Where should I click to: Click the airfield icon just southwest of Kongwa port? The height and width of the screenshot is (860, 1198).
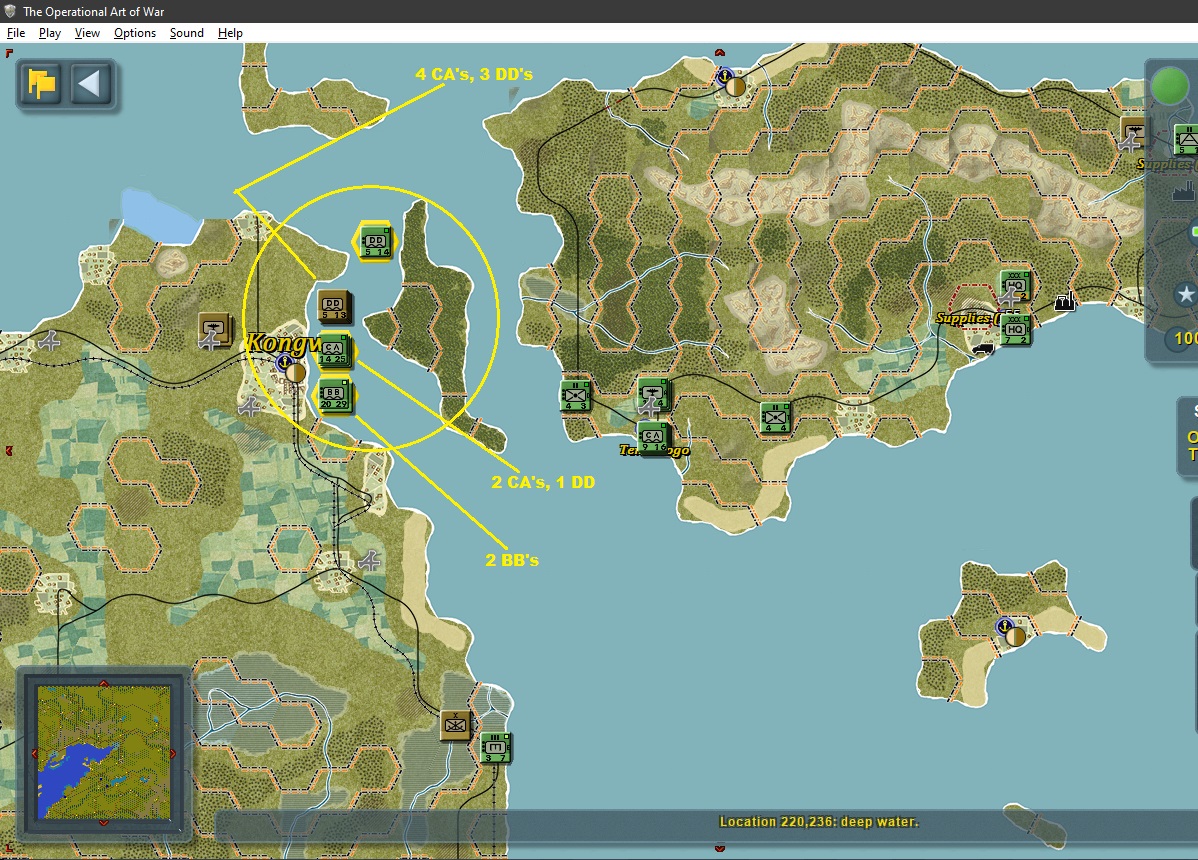[249, 406]
